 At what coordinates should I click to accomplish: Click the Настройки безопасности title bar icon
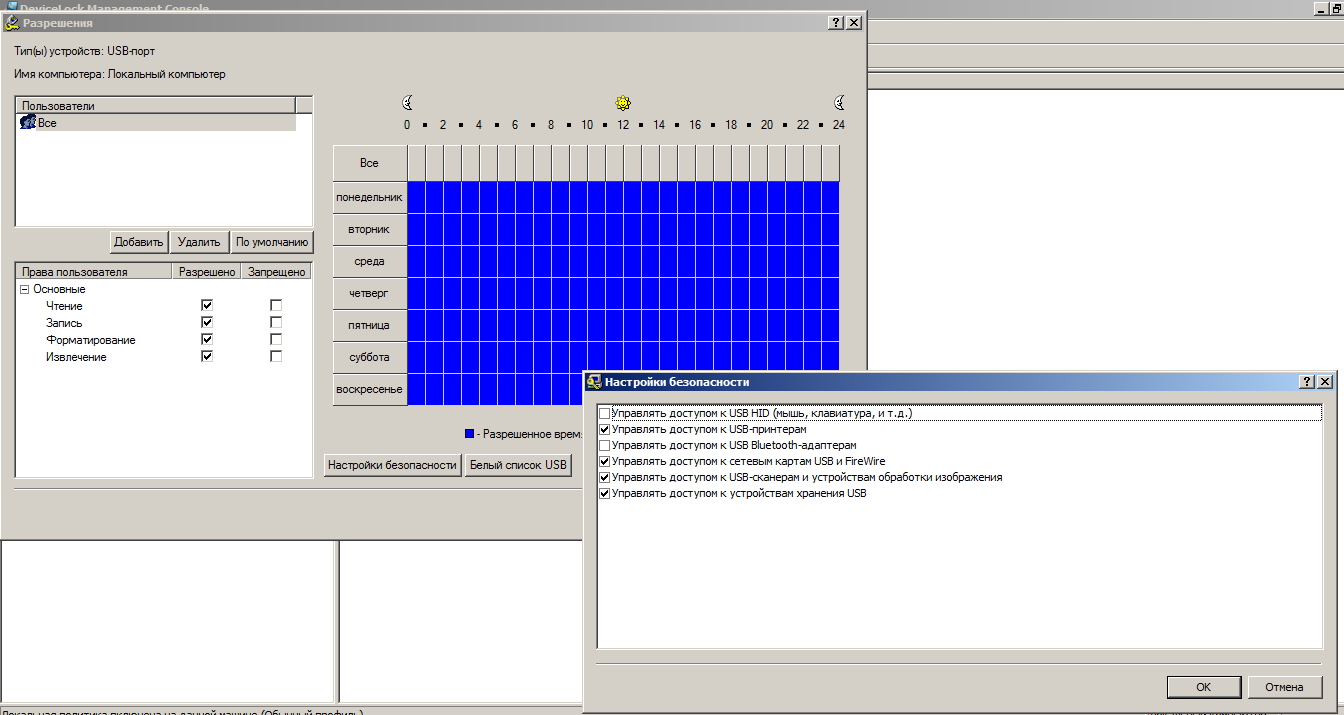(x=594, y=382)
